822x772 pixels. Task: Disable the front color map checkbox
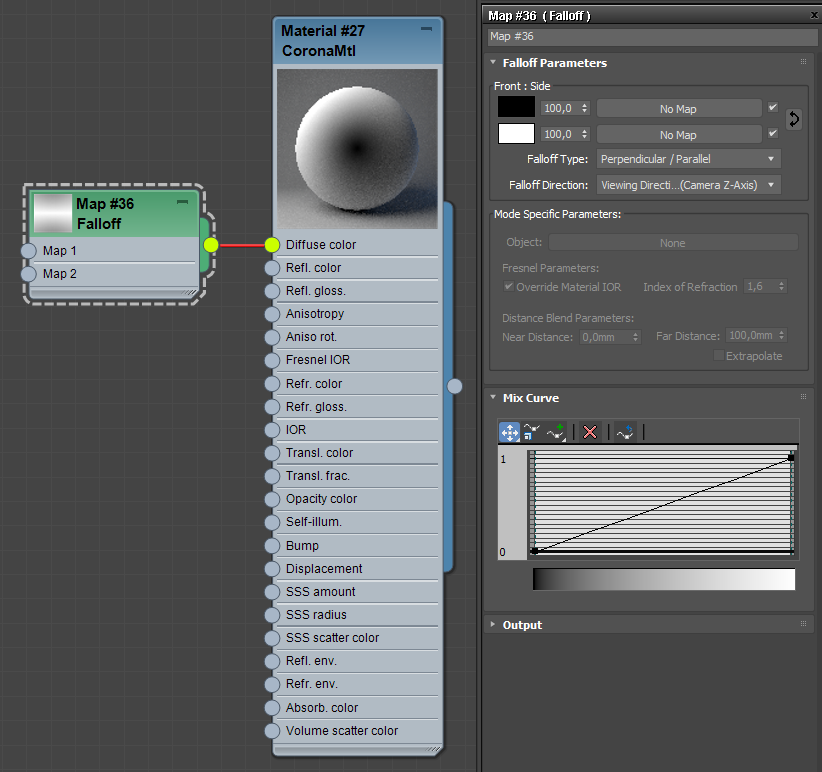[773, 107]
